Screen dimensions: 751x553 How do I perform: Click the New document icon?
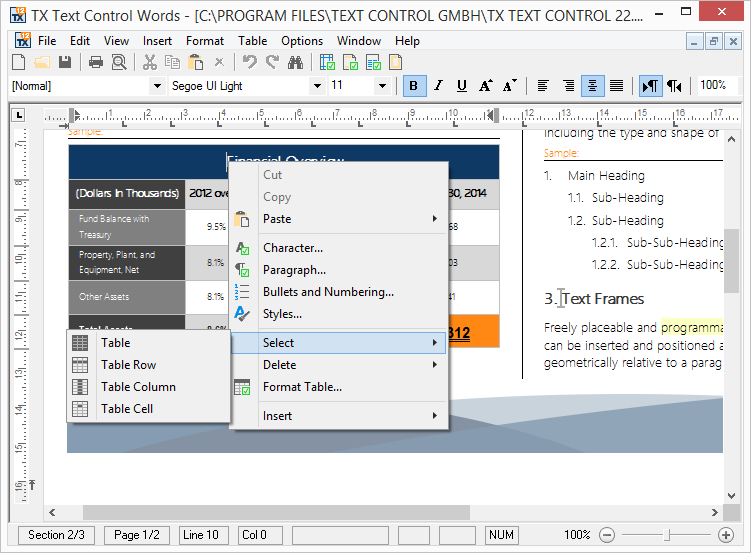click(18, 62)
